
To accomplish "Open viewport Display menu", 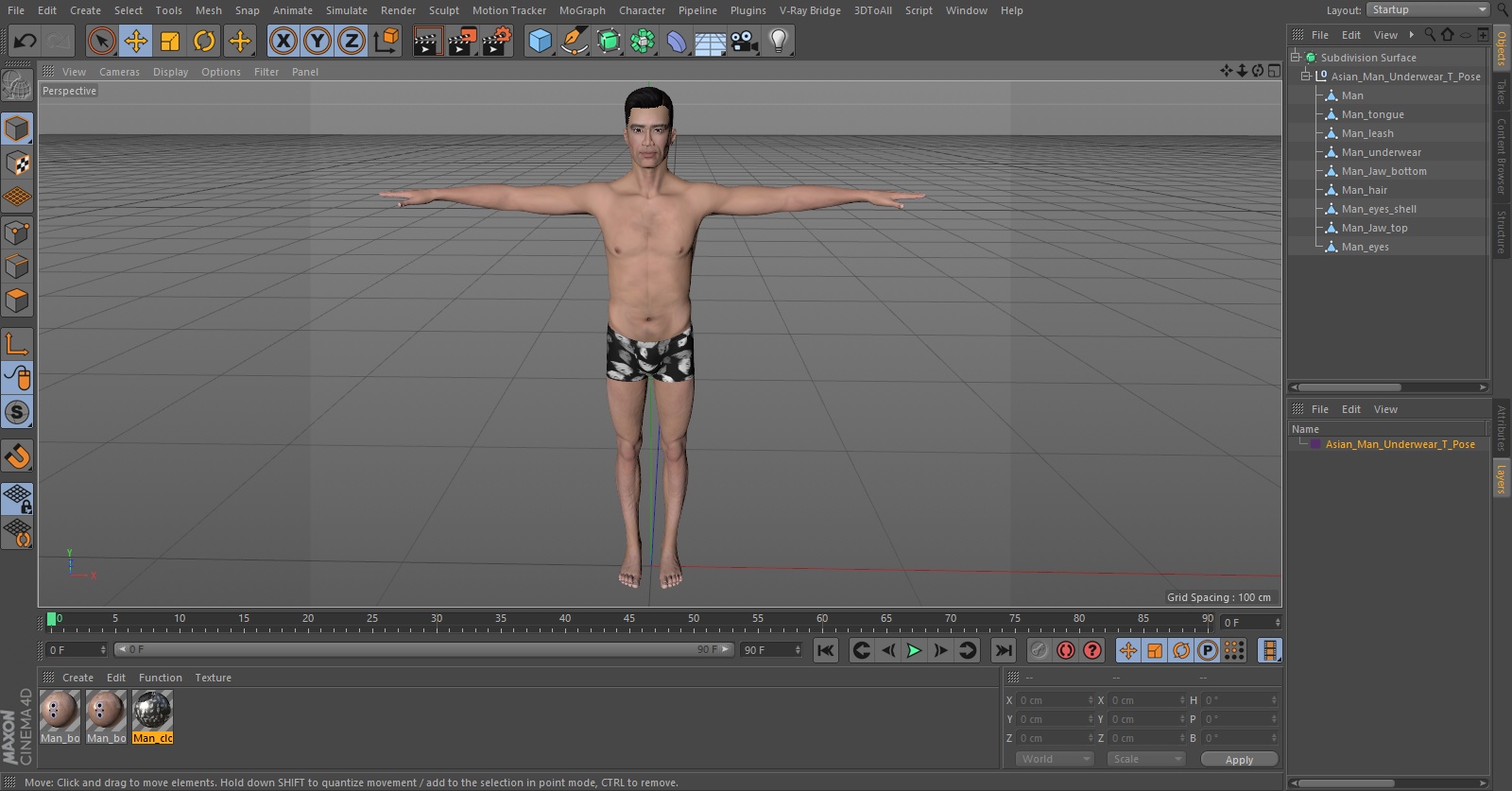I will 170,72.
